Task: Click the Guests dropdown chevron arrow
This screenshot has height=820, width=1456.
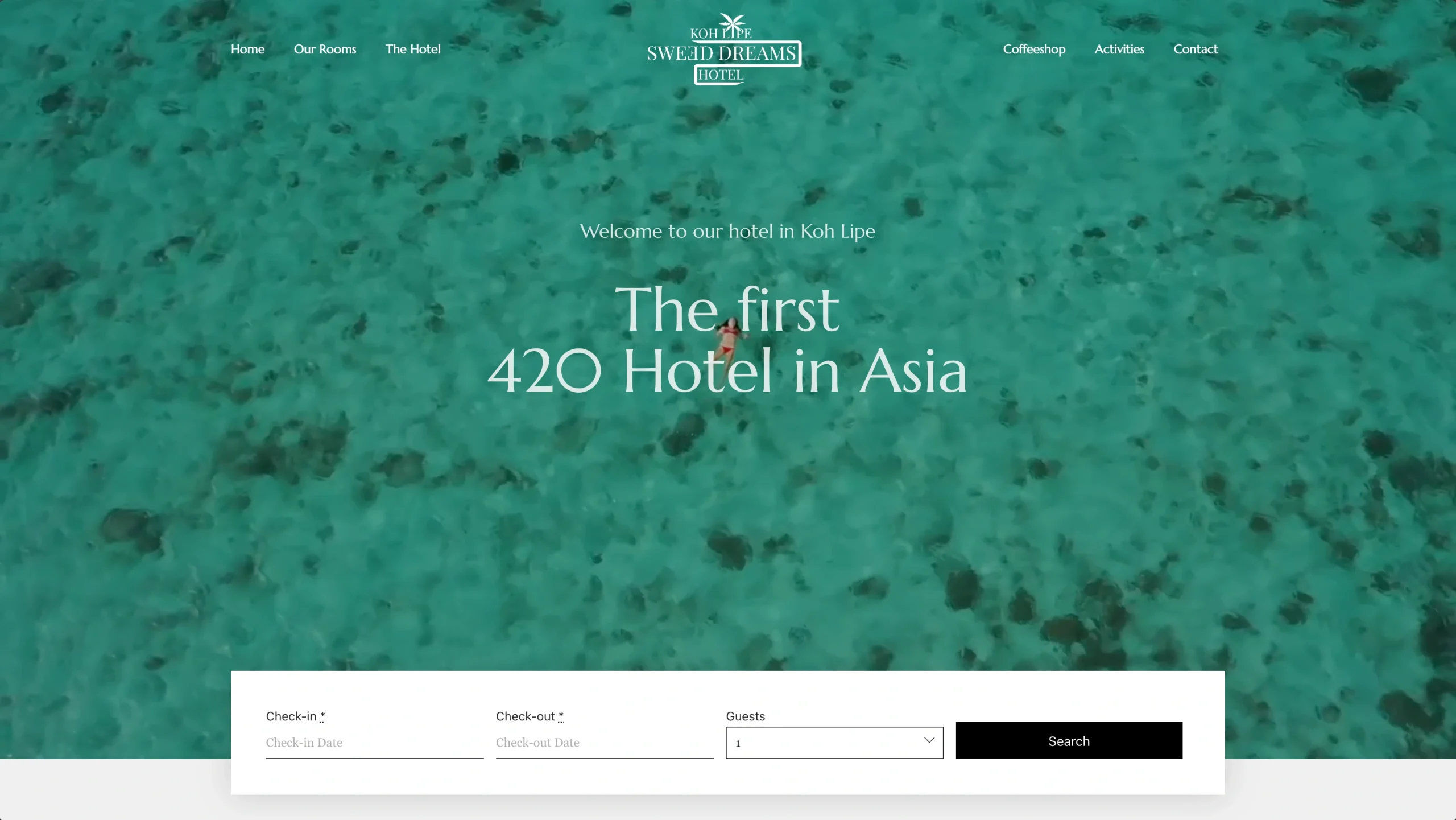Action: (x=929, y=740)
